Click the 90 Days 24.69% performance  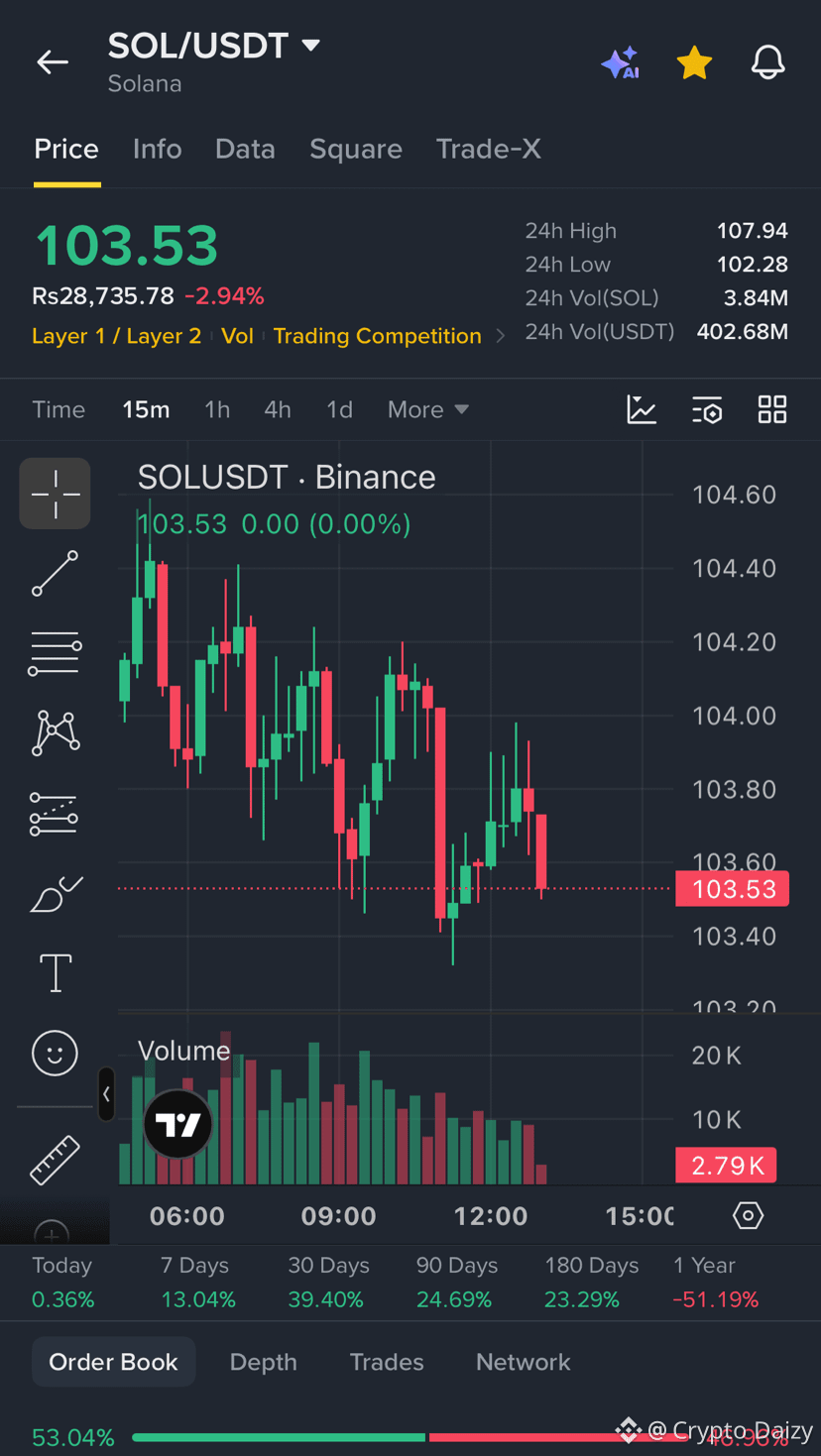coord(456,1283)
